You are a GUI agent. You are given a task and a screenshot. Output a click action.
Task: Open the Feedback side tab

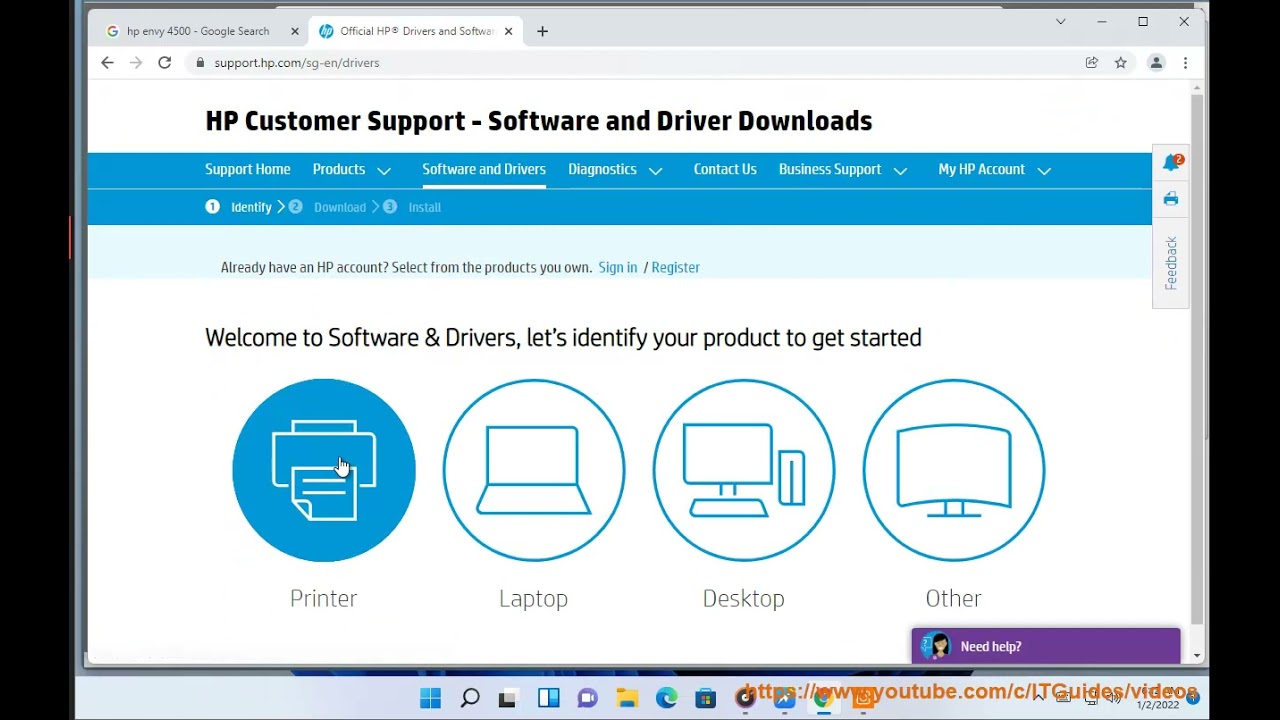click(1171, 263)
